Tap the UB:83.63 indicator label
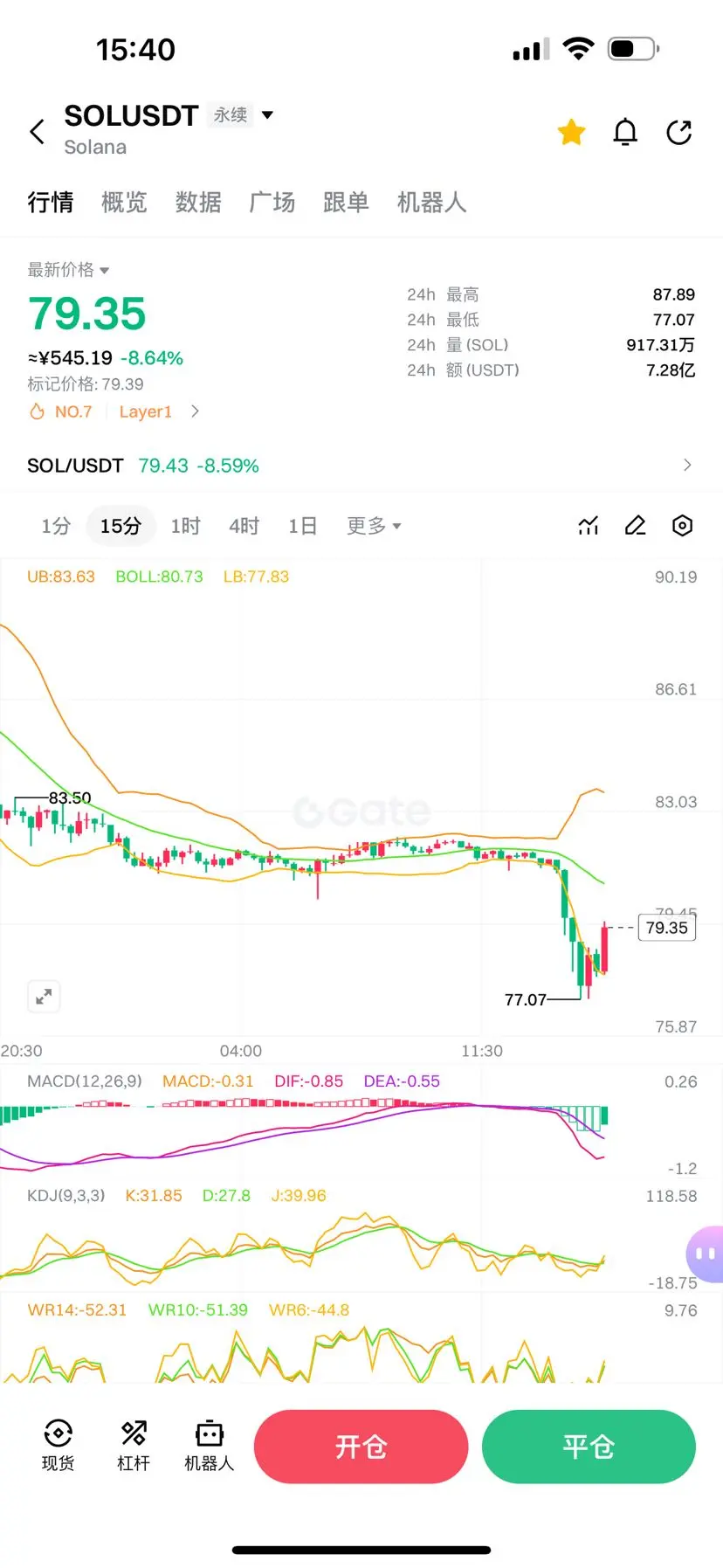The width and height of the screenshot is (723, 1568). pos(61,577)
